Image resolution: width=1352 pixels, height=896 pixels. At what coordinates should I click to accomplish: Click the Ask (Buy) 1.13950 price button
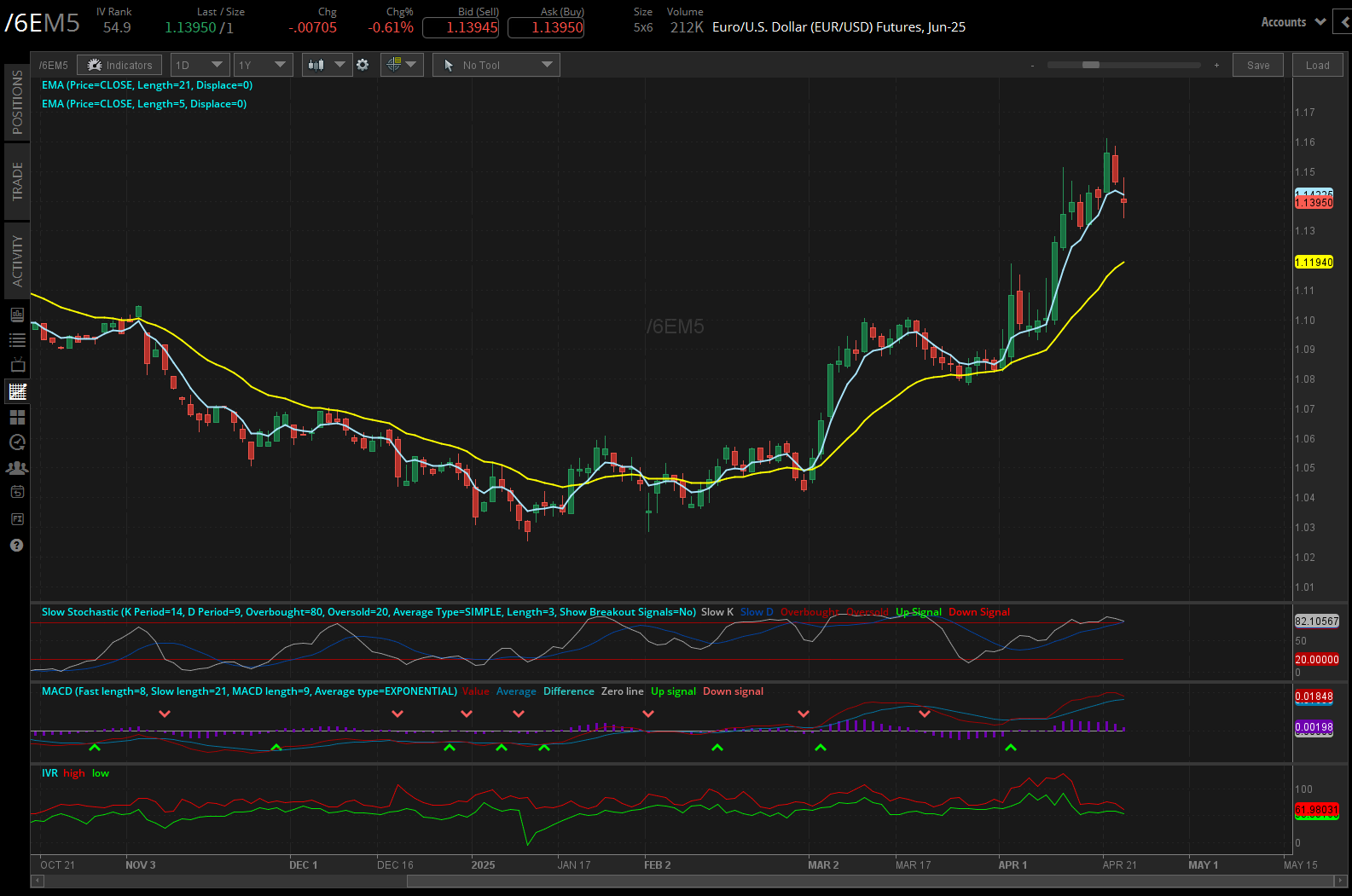tap(546, 27)
